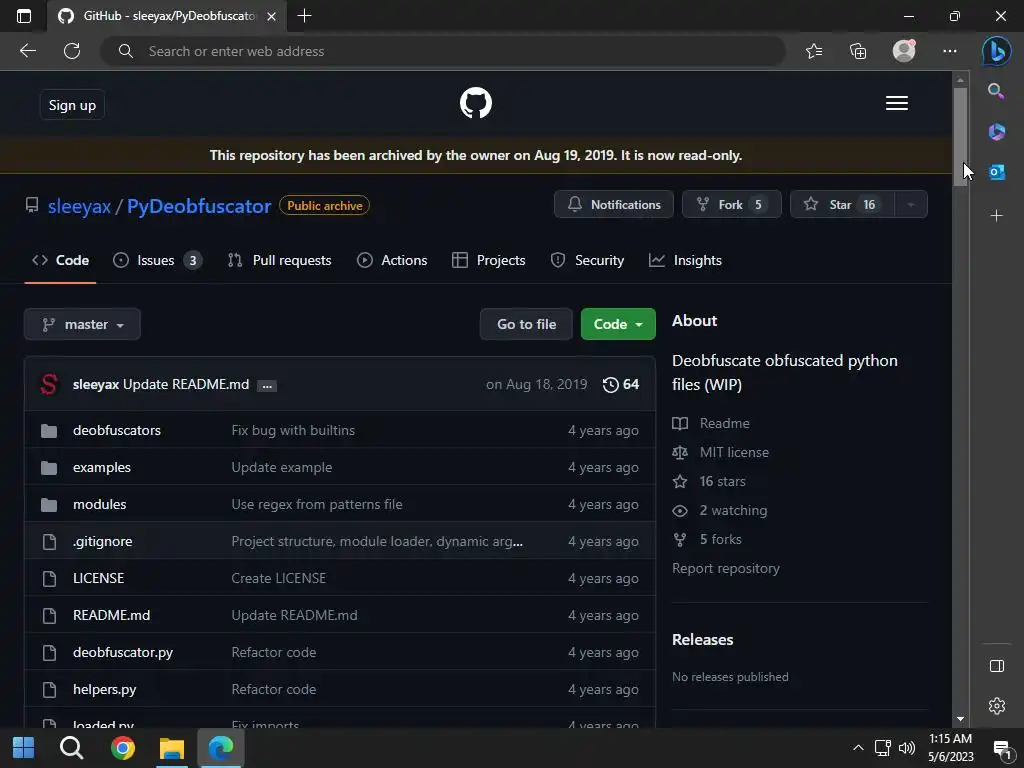Open the hamburger navigation menu

(x=897, y=103)
